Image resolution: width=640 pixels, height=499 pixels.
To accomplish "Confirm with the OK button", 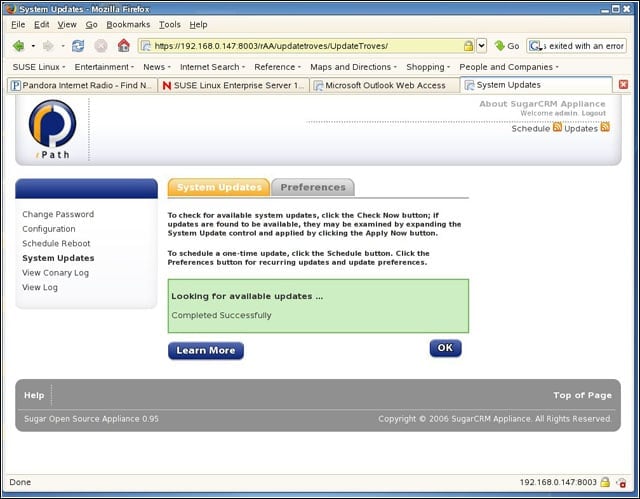I will [x=445, y=348].
